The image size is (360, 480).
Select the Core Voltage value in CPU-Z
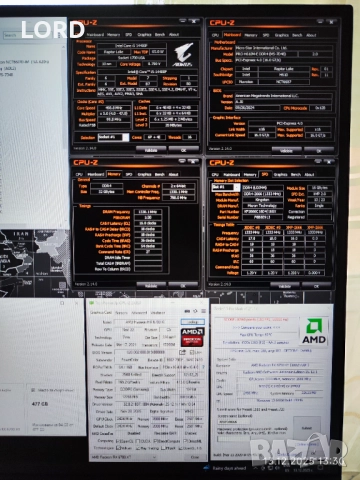pyautogui.click(x=154, y=64)
